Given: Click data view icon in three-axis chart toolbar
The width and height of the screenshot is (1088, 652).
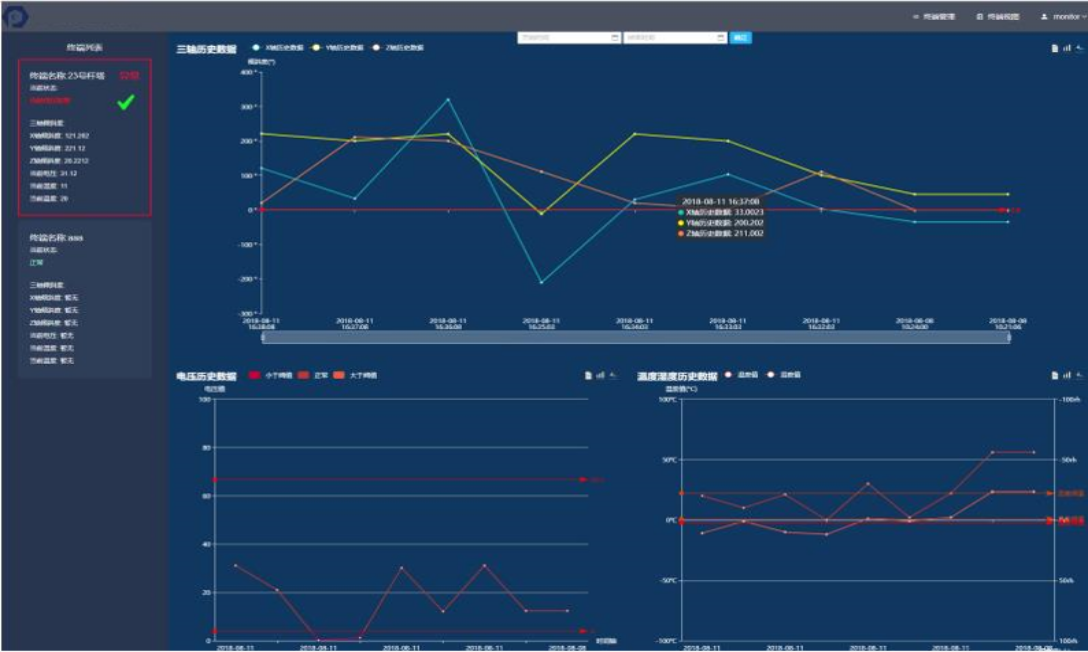Looking at the screenshot, I should pyautogui.click(x=1054, y=48).
